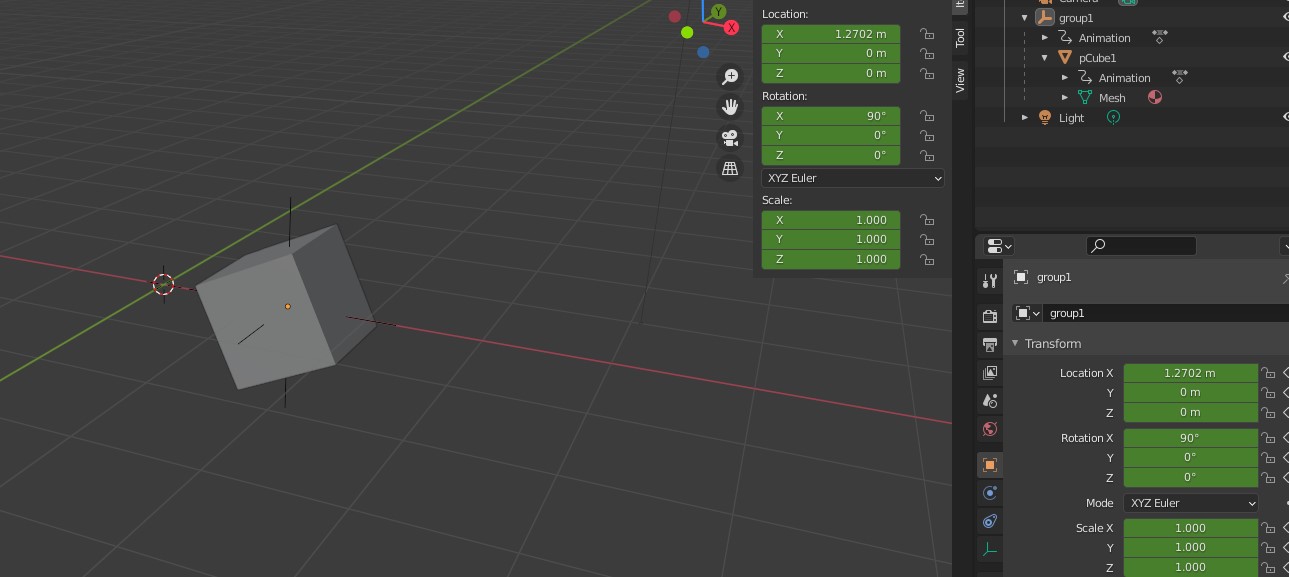
Task: Click the zoom magnifier icon in the viewport
Action: click(x=730, y=77)
